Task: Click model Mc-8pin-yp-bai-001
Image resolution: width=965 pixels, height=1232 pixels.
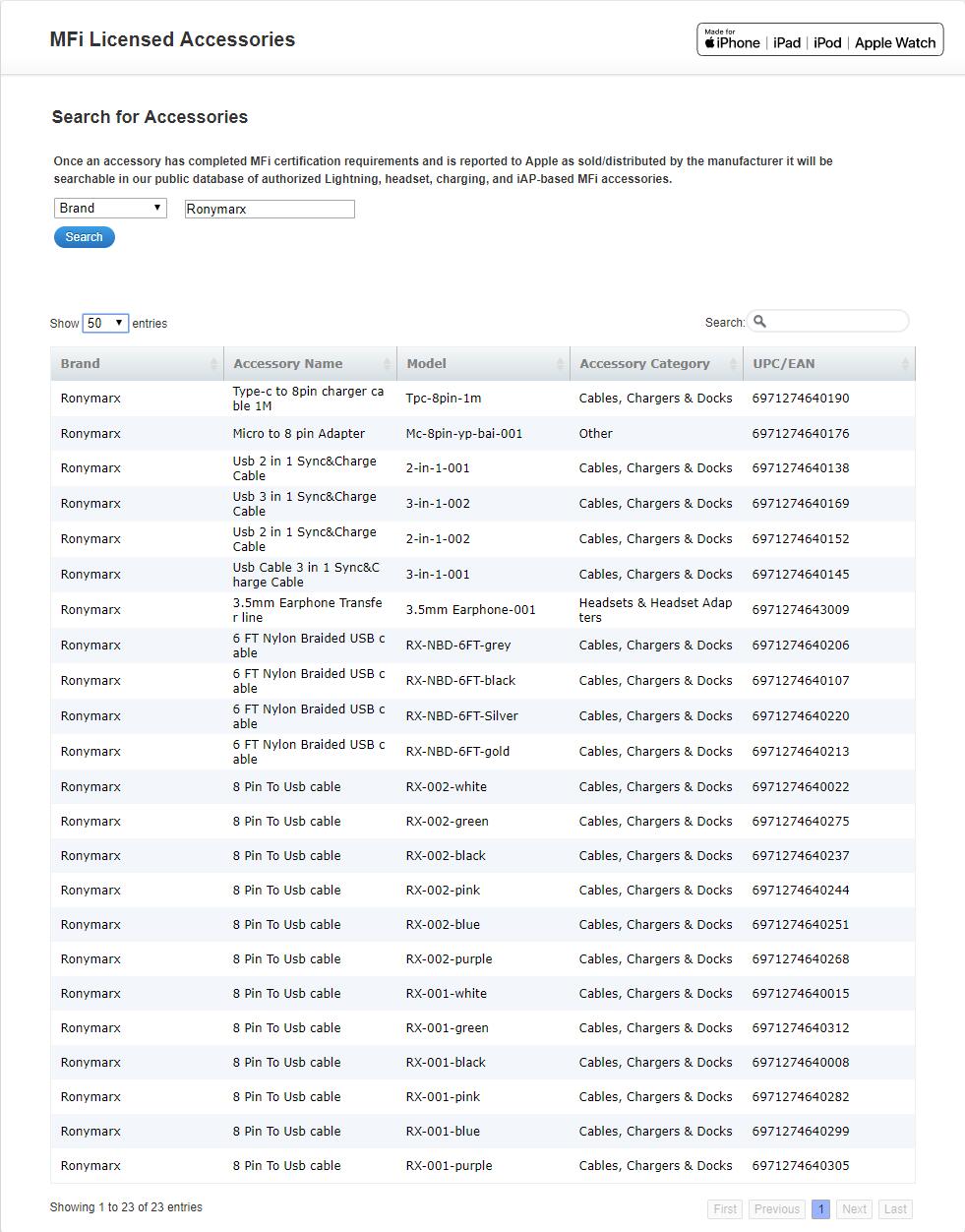Action: click(464, 434)
